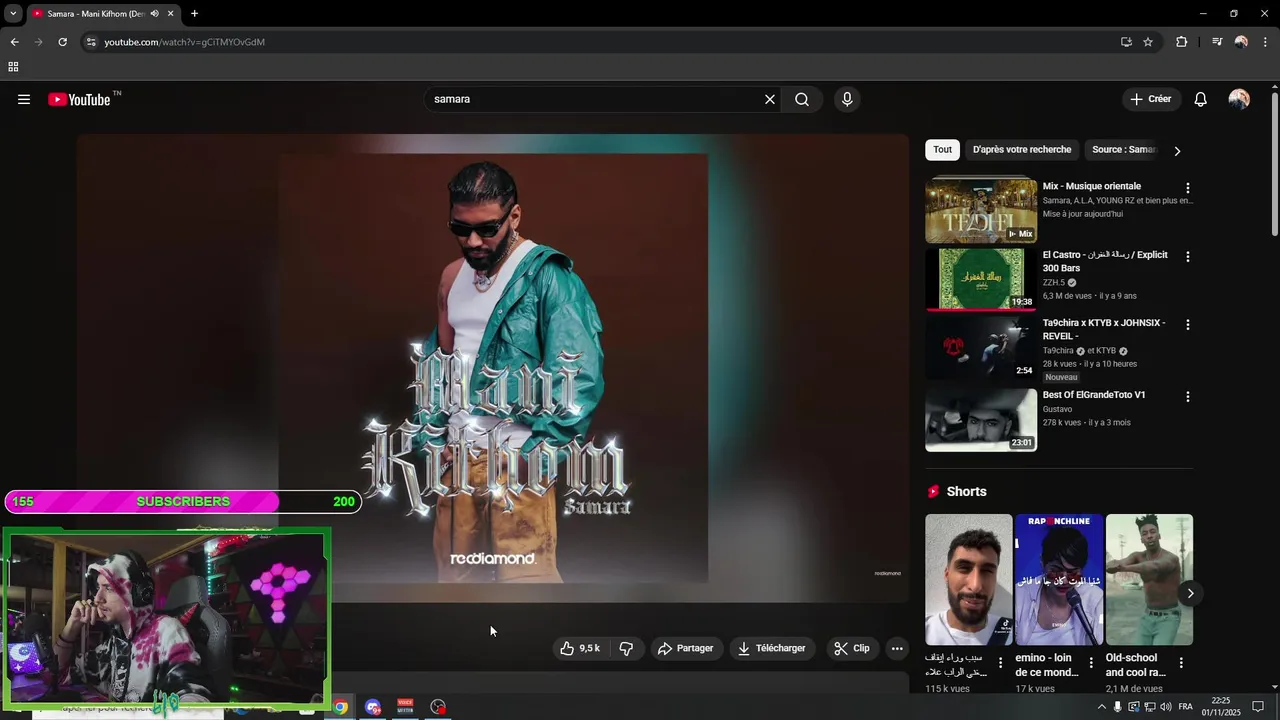Show hidden system tray icons arrow
Image resolution: width=1280 pixels, height=720 pixels.
[1102, 707]
